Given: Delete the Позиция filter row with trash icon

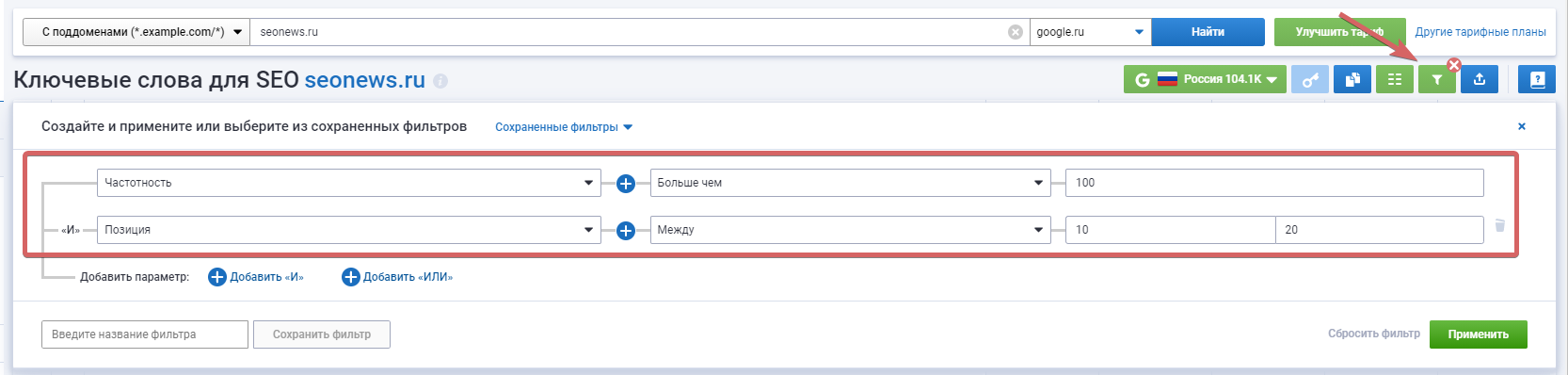Looking at the screenshot, I should [x=1500, y=225].
